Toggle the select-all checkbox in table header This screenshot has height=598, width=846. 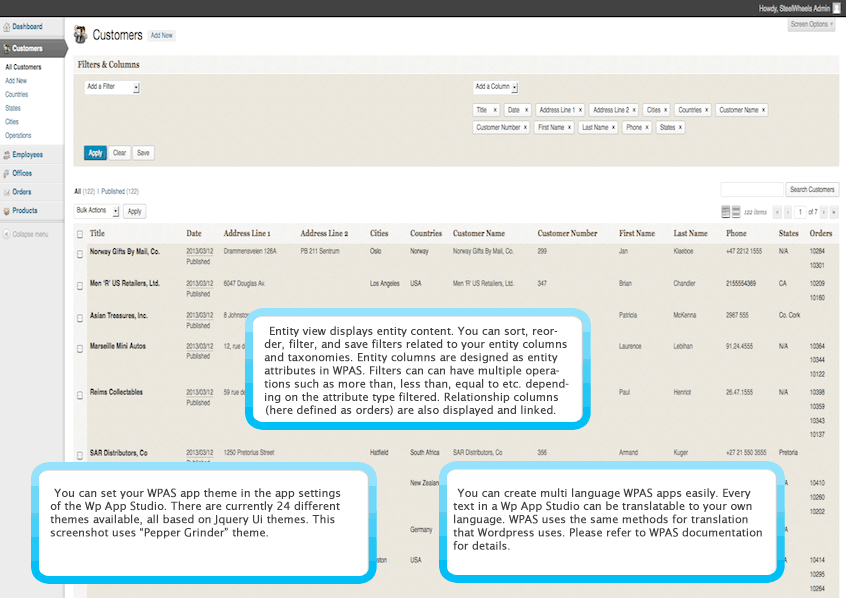[x=80, y=234]
